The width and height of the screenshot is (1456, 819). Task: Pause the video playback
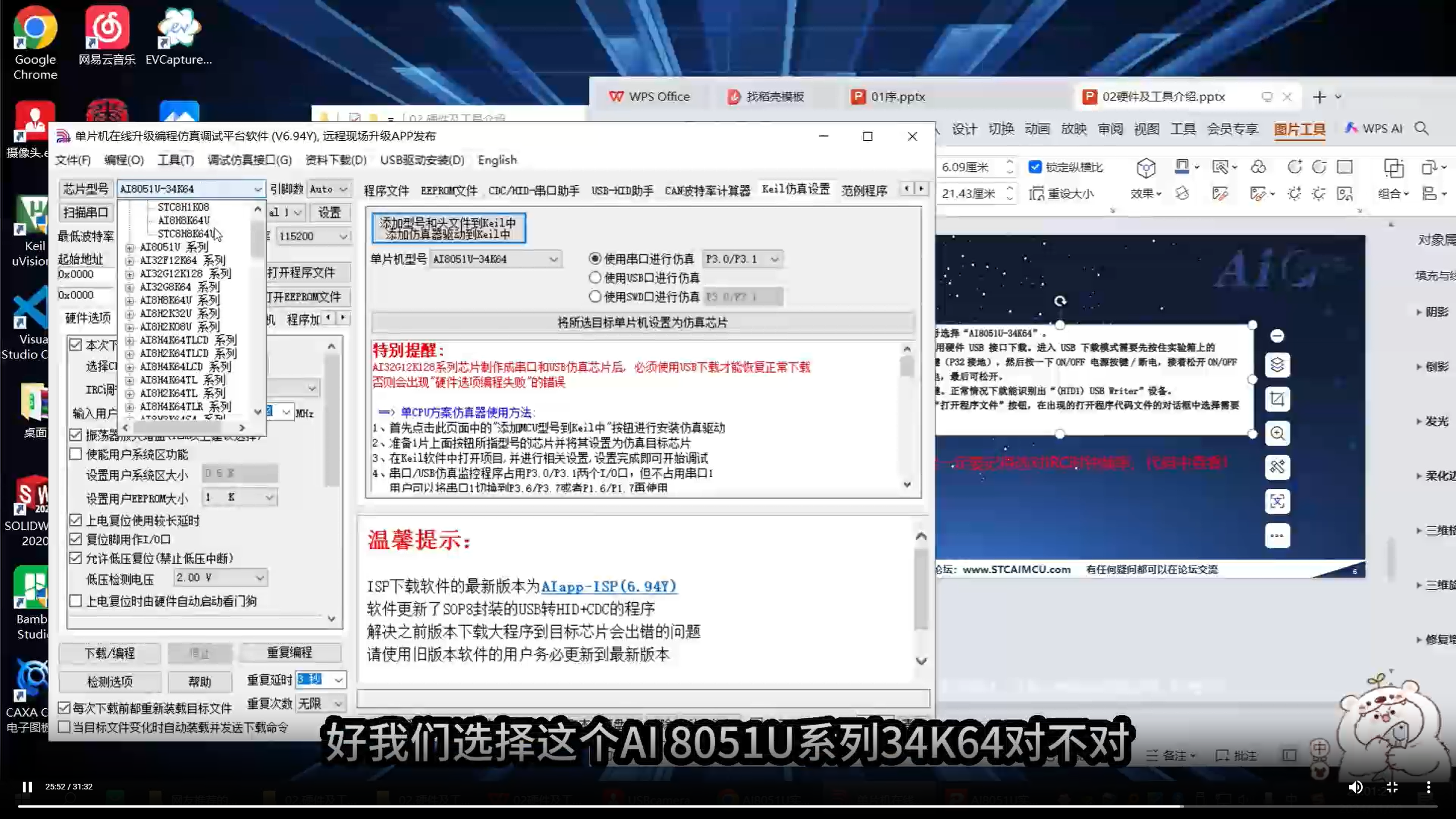point(26,787)
